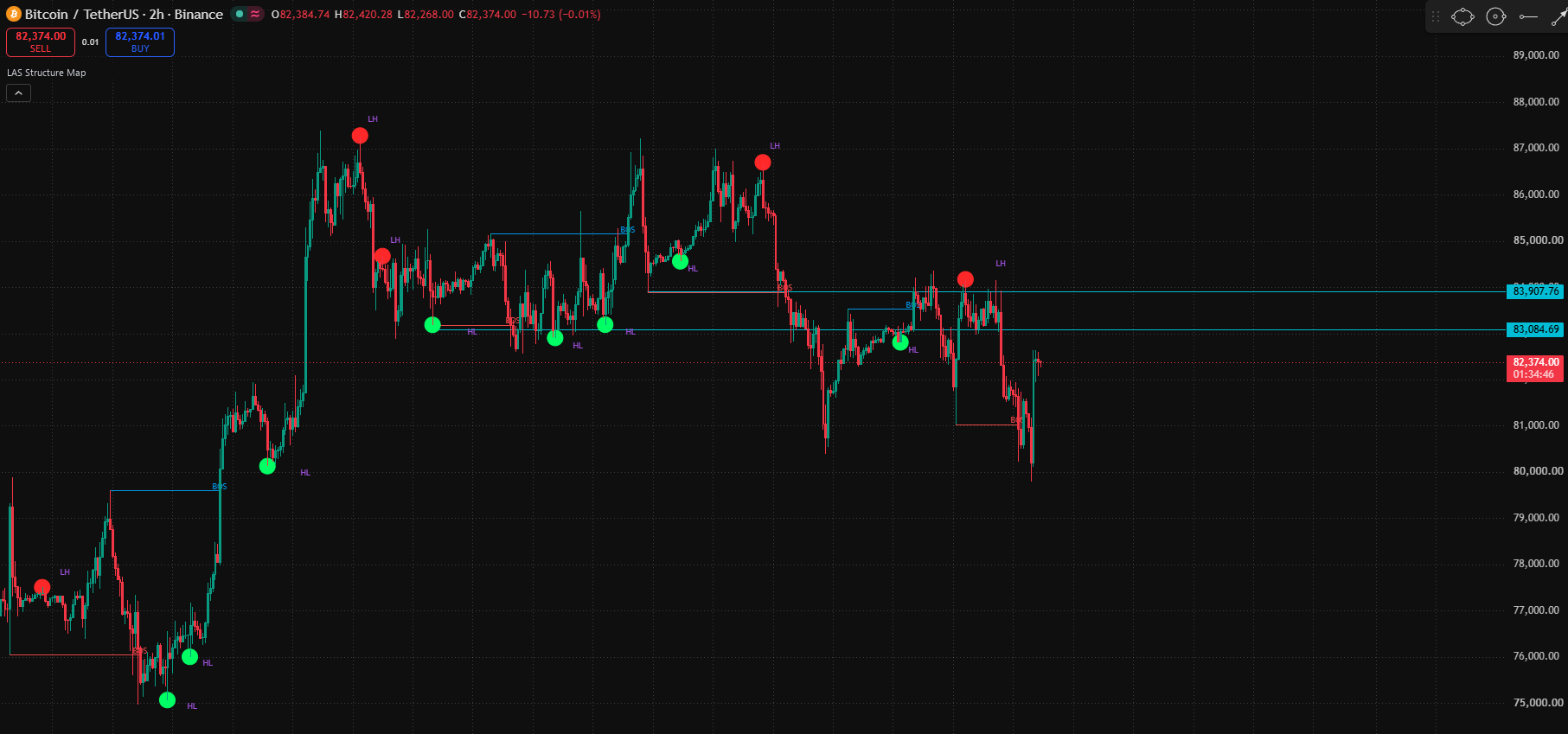The height and width of the screenshot is (734, 1568).
Task: Click the red SELL 82,374.00 button
Action: (x=41, y=42)
